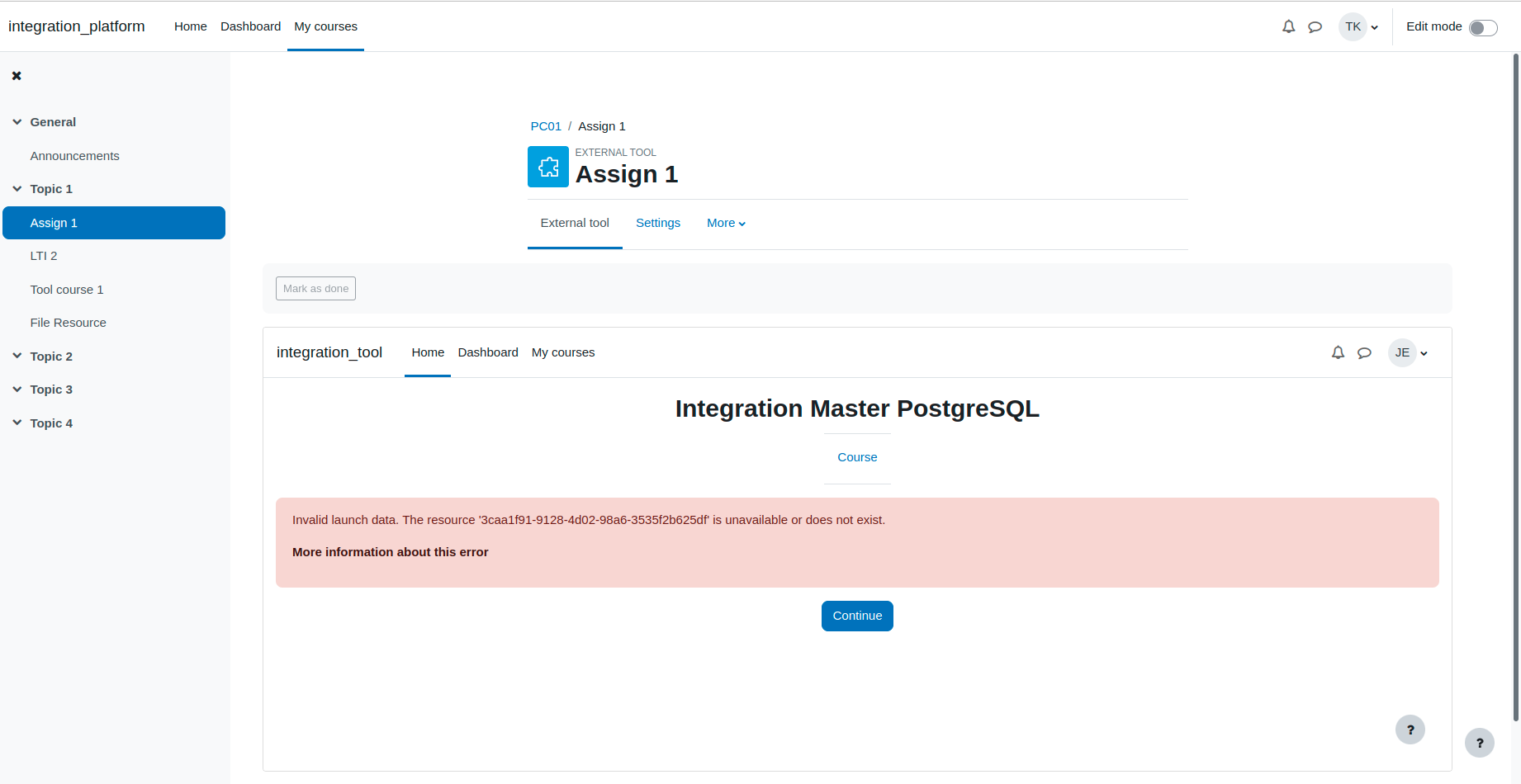Toggle the Edit mode switch
The width and height of the screenshot is (1521, 784).
(x=1483, y=28)
